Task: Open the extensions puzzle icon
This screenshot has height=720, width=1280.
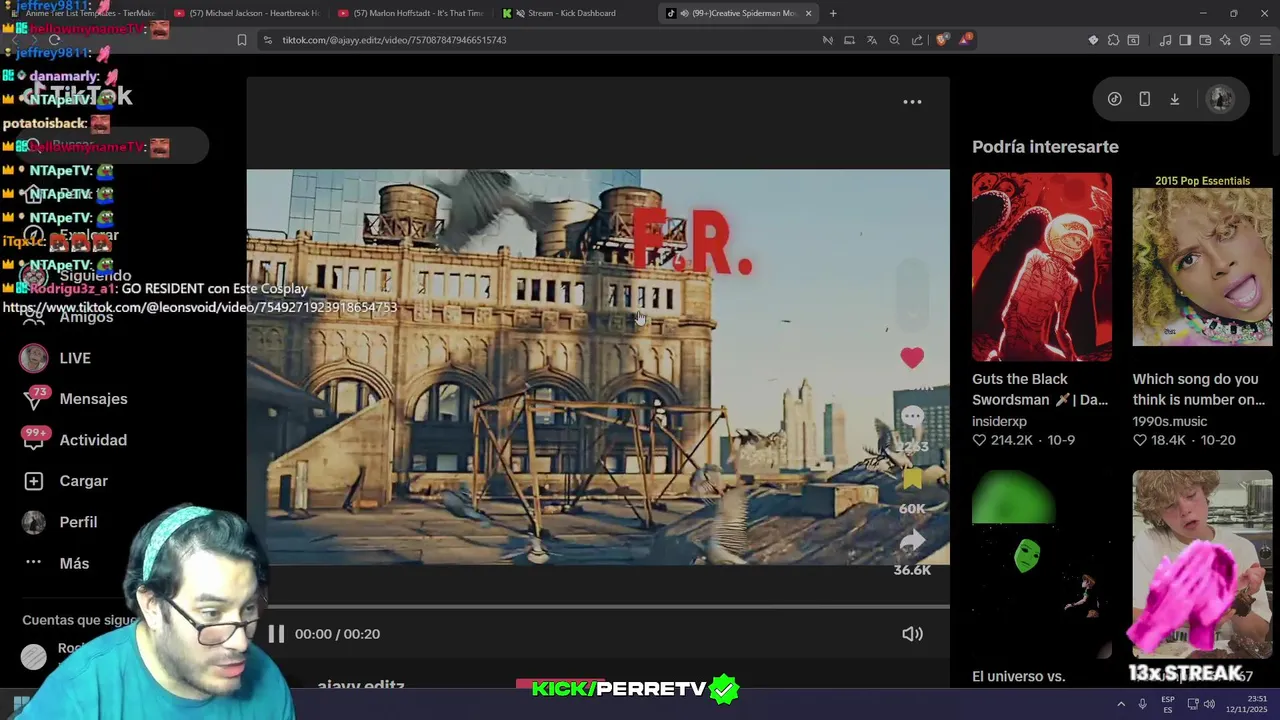Action: [1113, 40]
